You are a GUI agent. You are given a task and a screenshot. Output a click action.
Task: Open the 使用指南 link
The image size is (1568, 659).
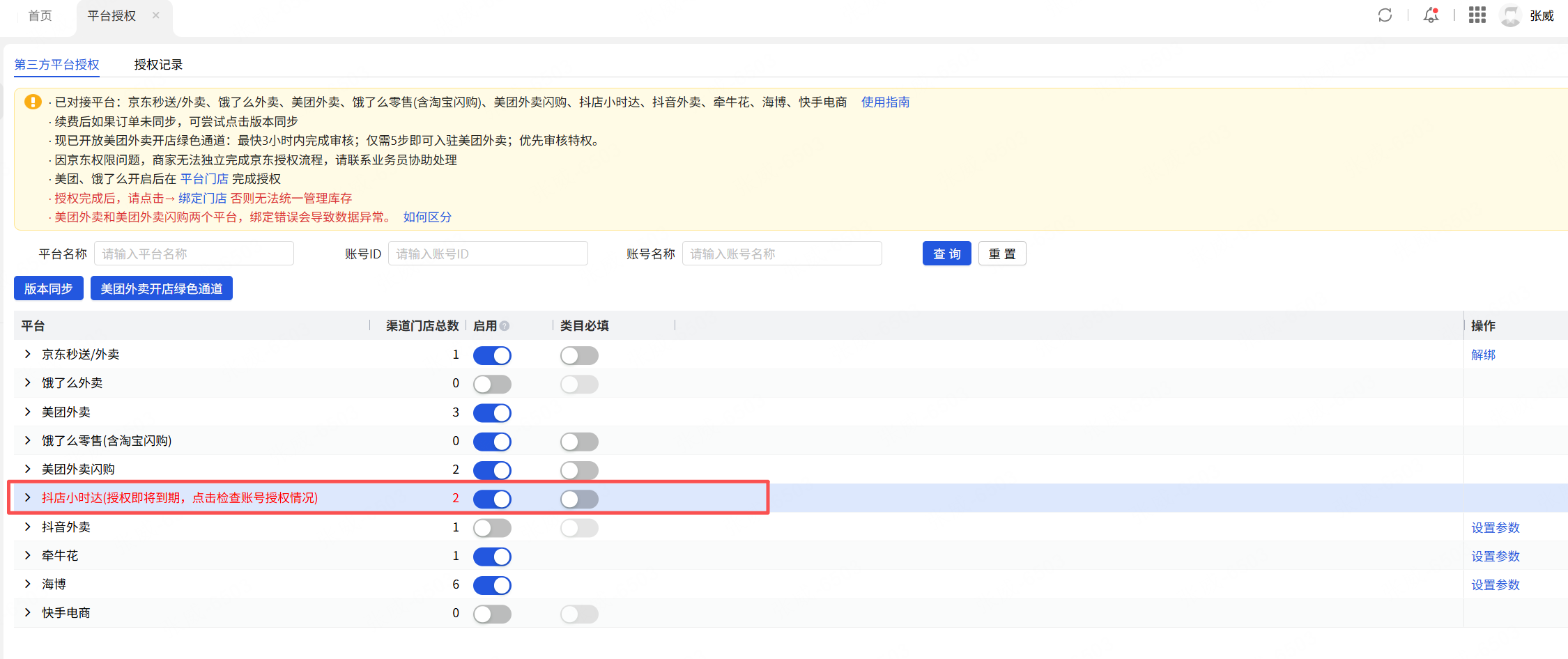[x=885, y=102]
